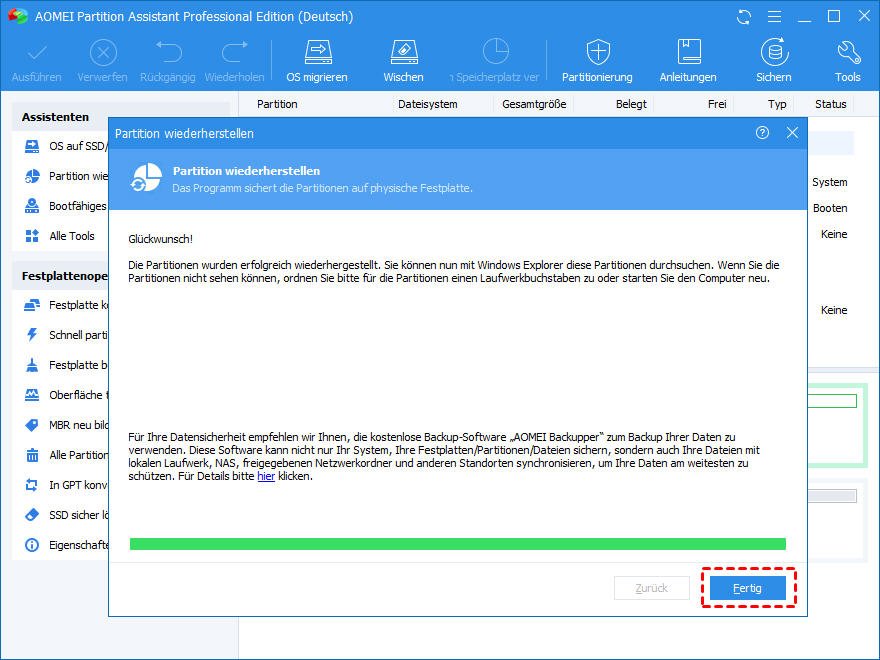Click the Festplatte kopieren sidebar icon

(x=32, y=305)
